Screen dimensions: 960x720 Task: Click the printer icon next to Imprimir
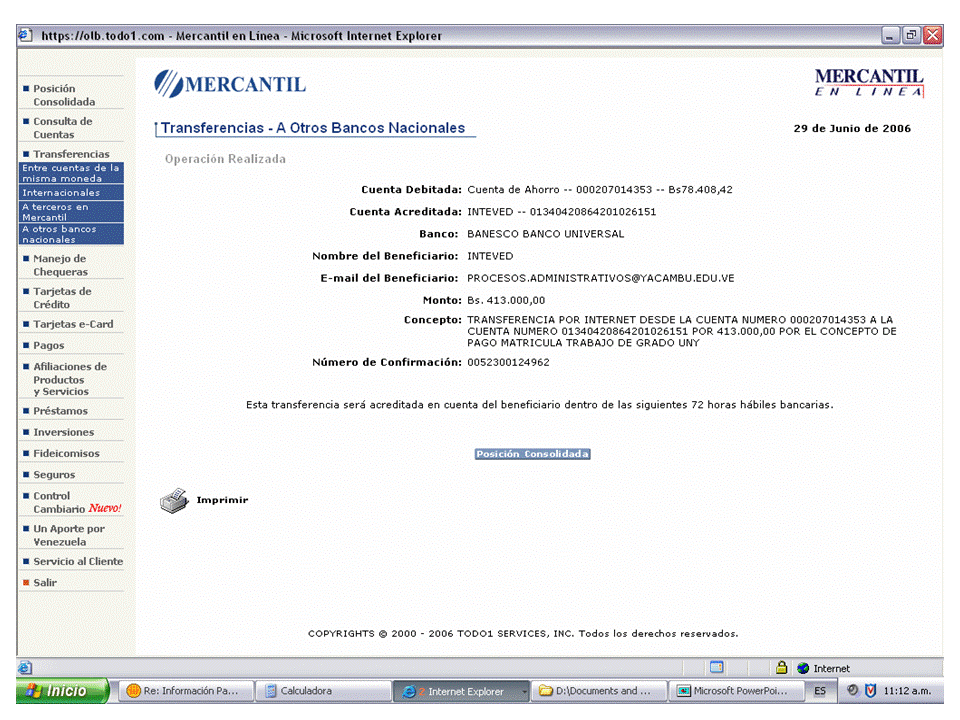click(x=174, y=500)
